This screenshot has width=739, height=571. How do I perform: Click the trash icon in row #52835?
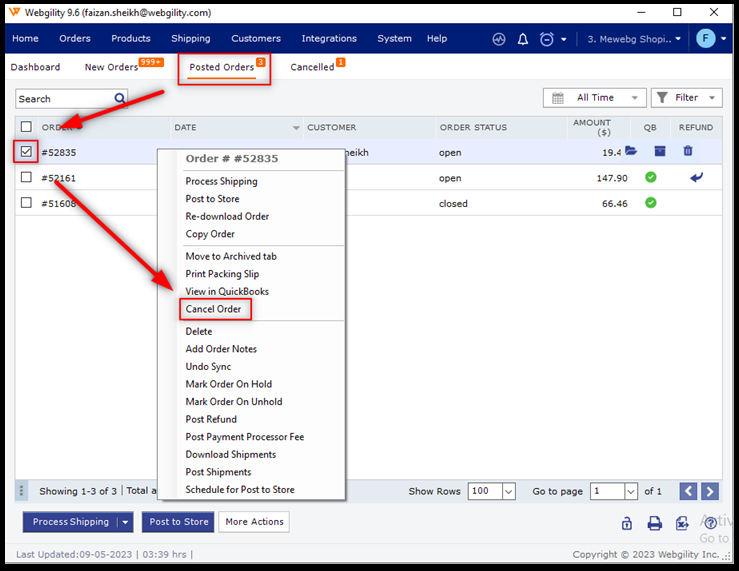click(688, 152)
